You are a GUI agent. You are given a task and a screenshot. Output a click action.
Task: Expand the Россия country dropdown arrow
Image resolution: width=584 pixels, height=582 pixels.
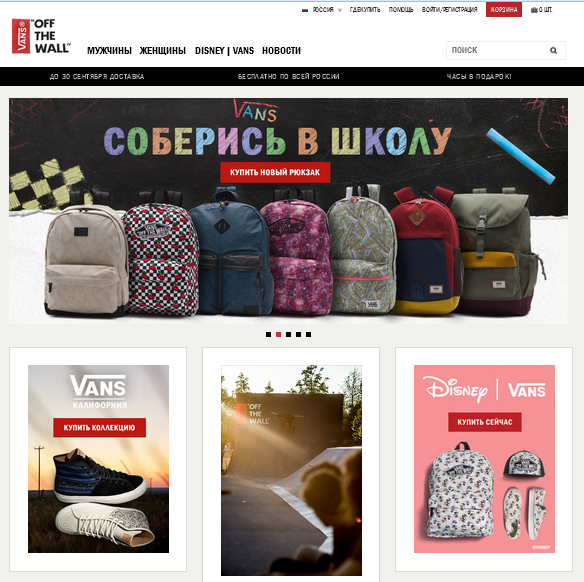point(339,10)
